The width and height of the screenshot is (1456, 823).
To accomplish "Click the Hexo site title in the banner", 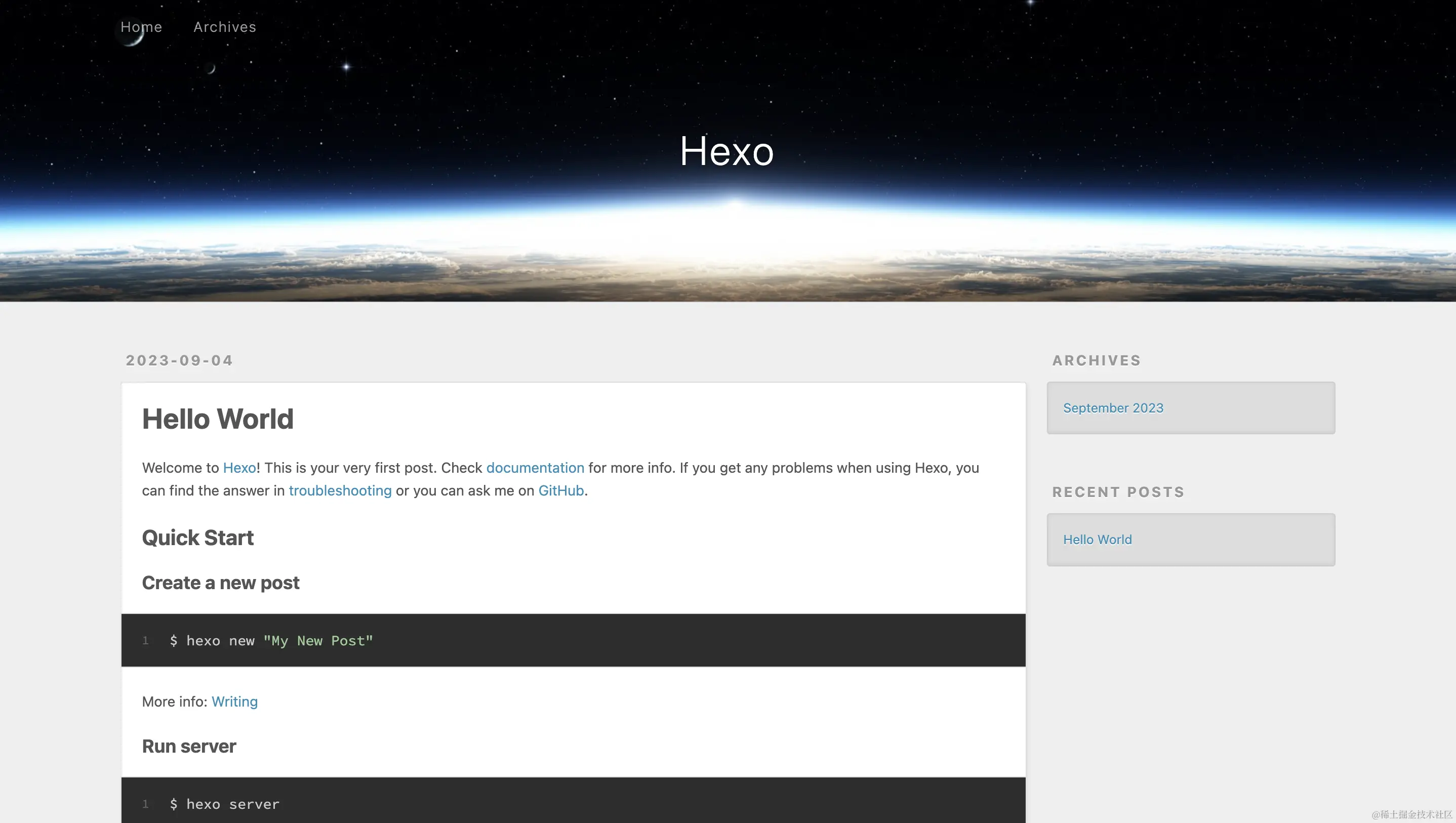I will 726,151.
